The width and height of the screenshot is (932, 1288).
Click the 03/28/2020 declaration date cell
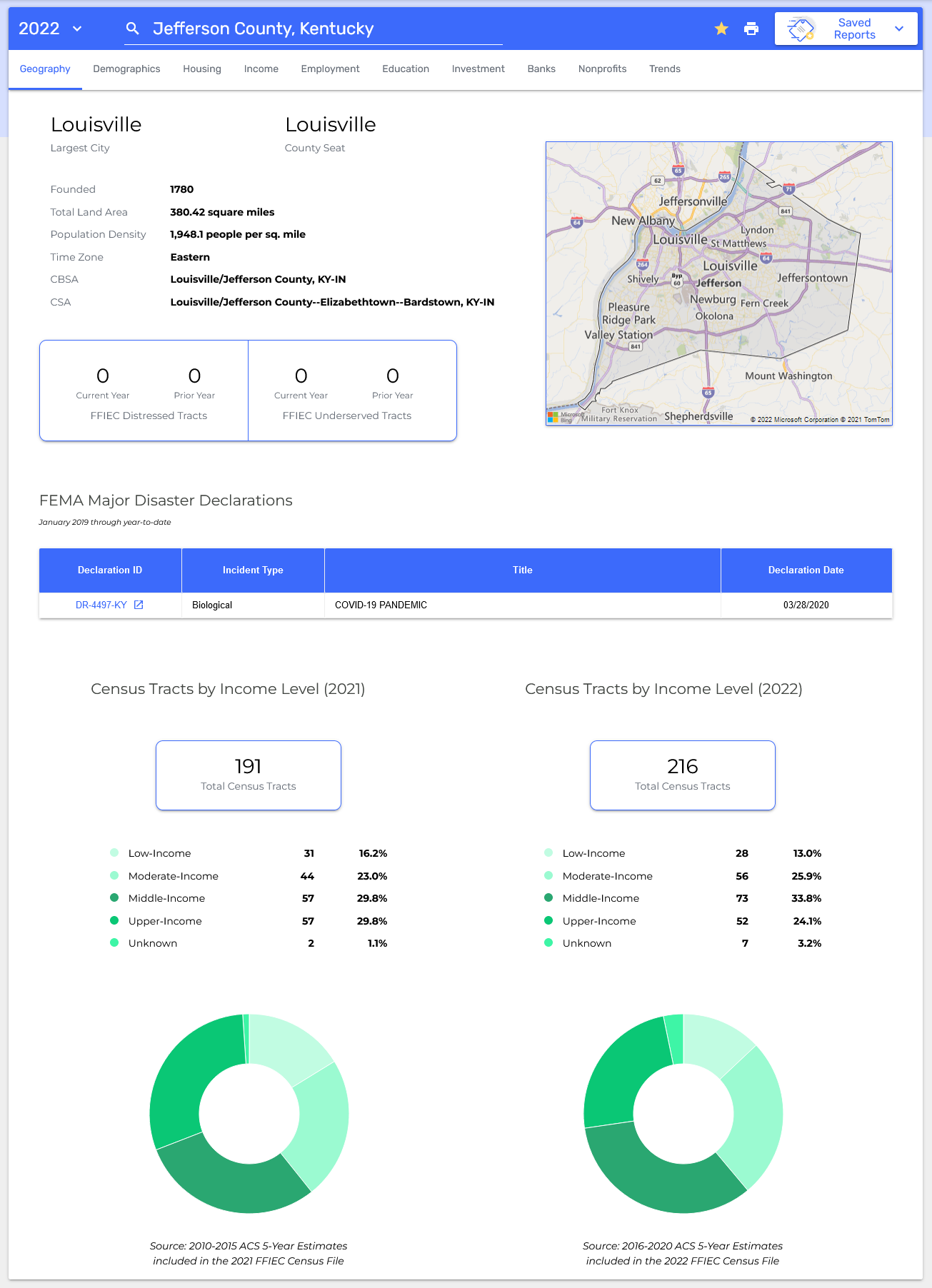pyautogui.click(x=806, y=605)
